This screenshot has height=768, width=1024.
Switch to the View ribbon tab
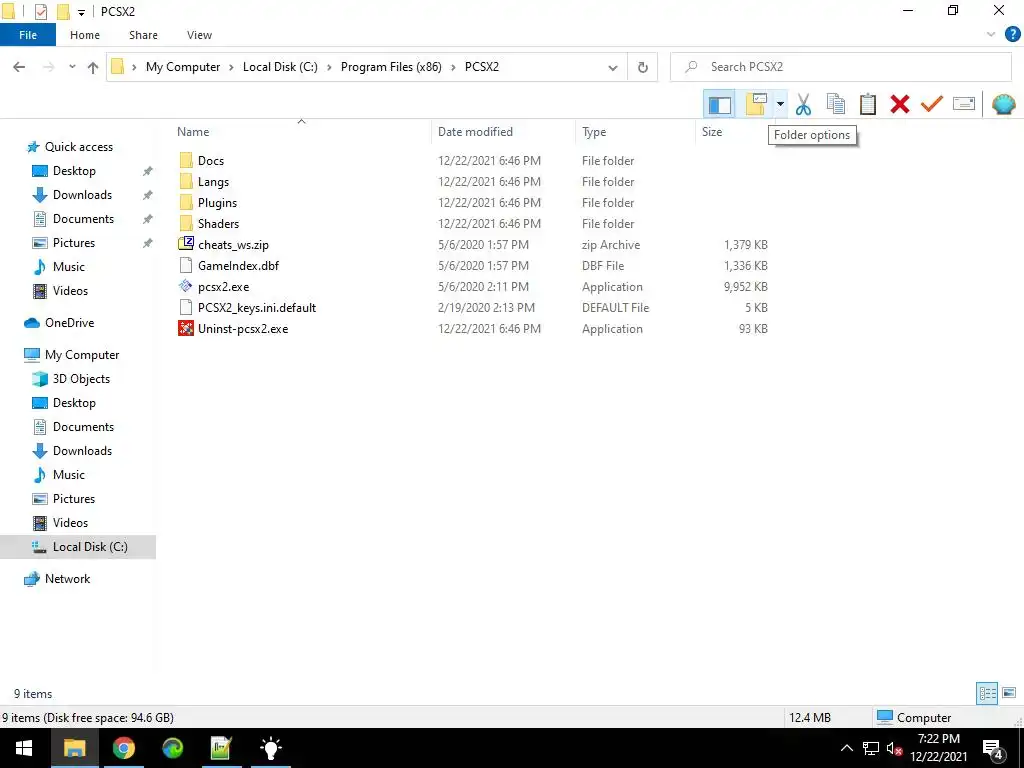(199, 35)
